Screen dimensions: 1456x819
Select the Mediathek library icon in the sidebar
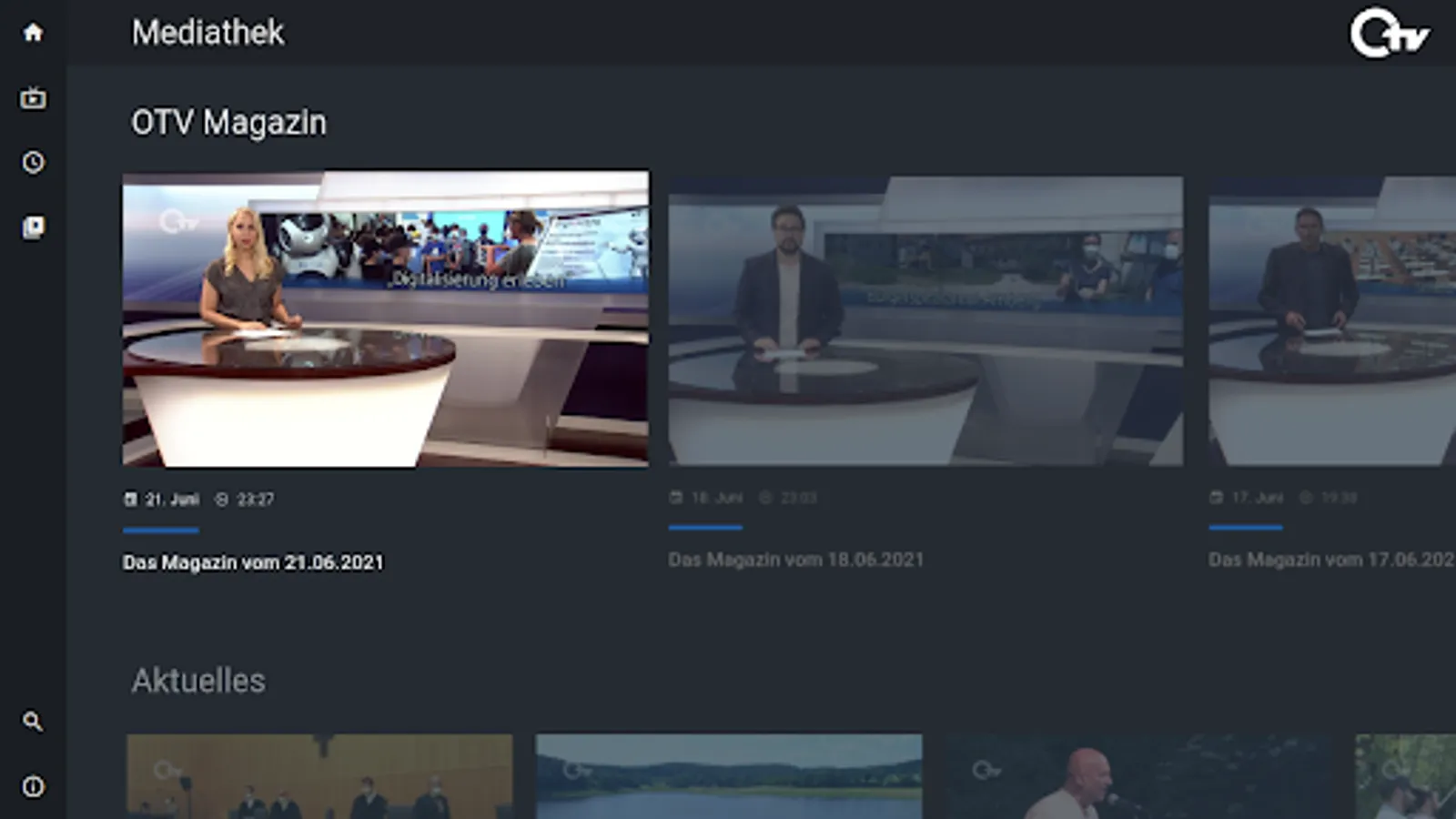[33, 227]
